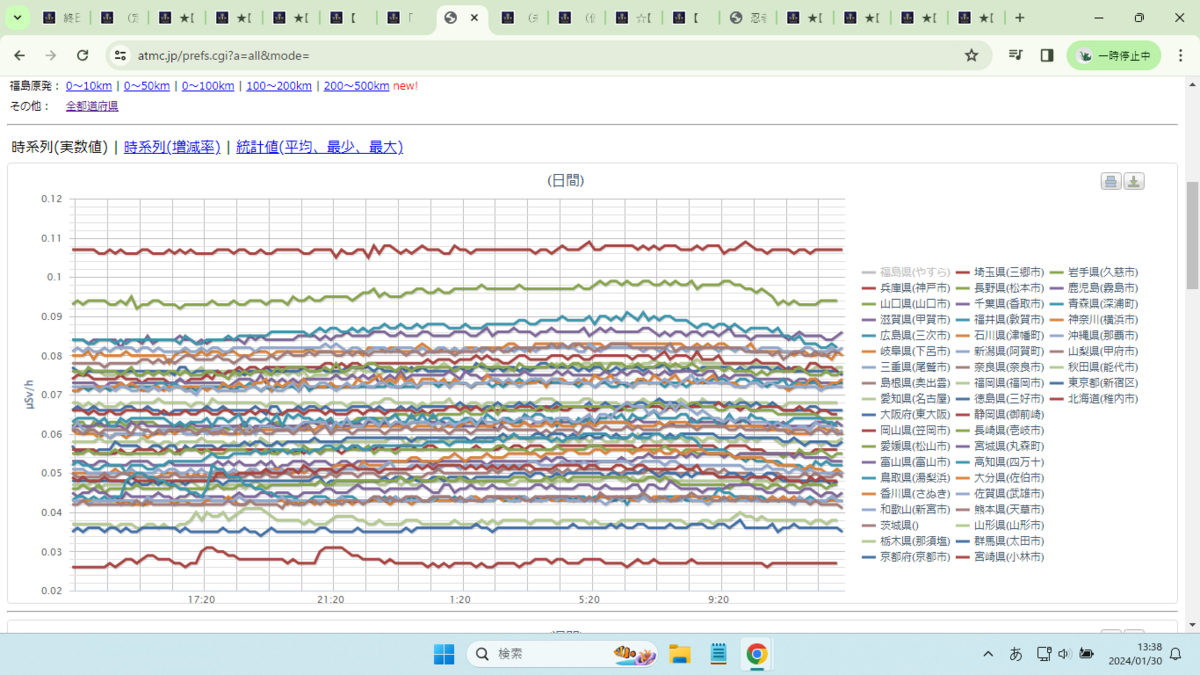Image resolution: width=1200 pixels, height=675 pixels.
Task: Open File Explorer from the taskbar
Action: click(680, 654)
